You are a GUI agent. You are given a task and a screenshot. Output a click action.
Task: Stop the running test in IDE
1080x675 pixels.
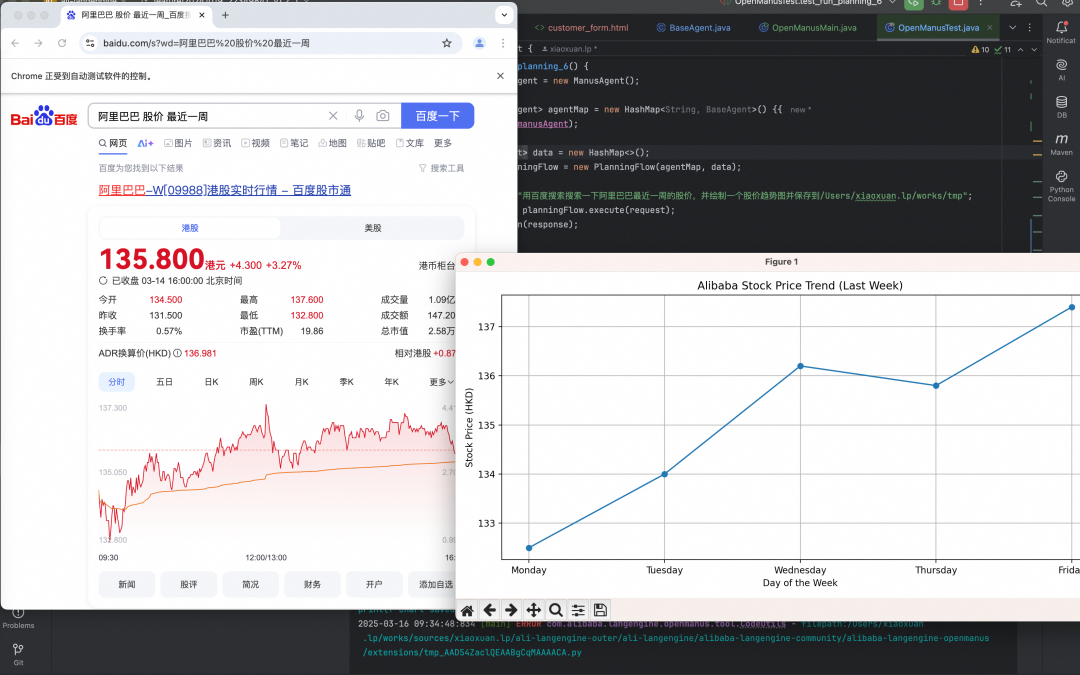pos(958,3)
